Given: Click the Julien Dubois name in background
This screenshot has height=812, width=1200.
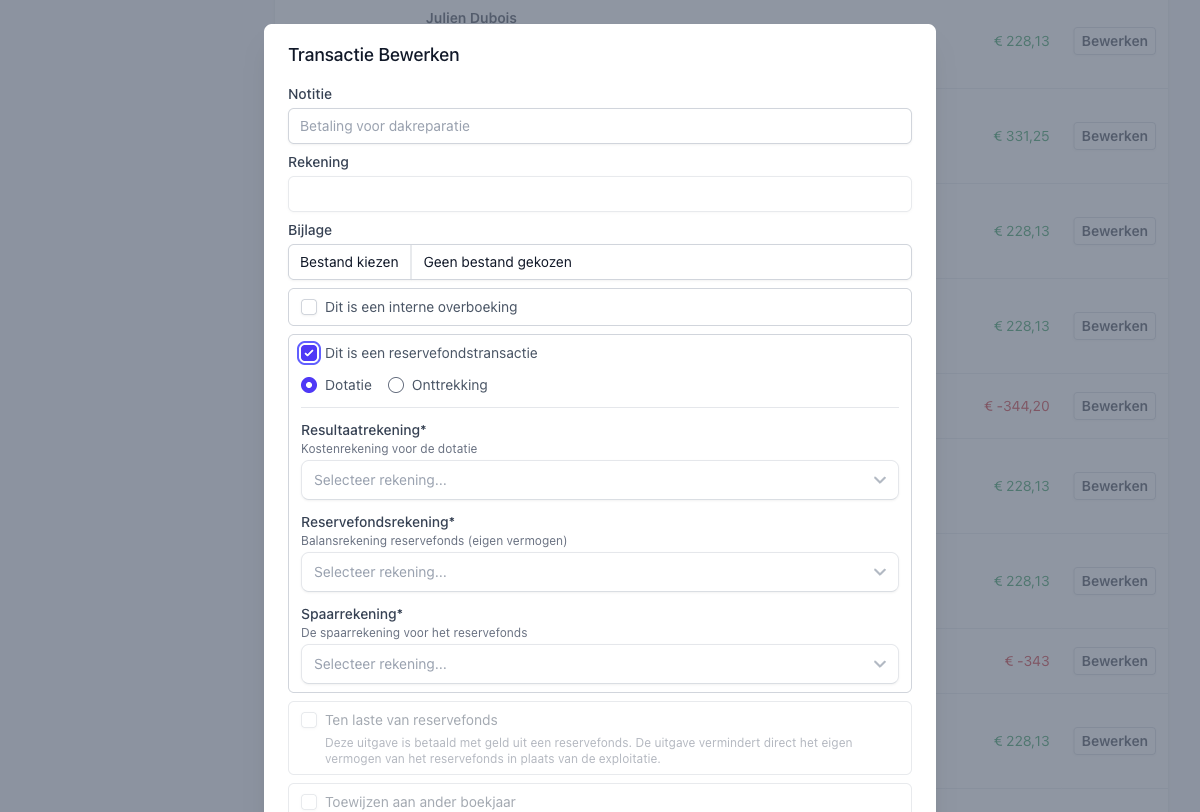Looking at the screenshot, I should click(471, 17).
